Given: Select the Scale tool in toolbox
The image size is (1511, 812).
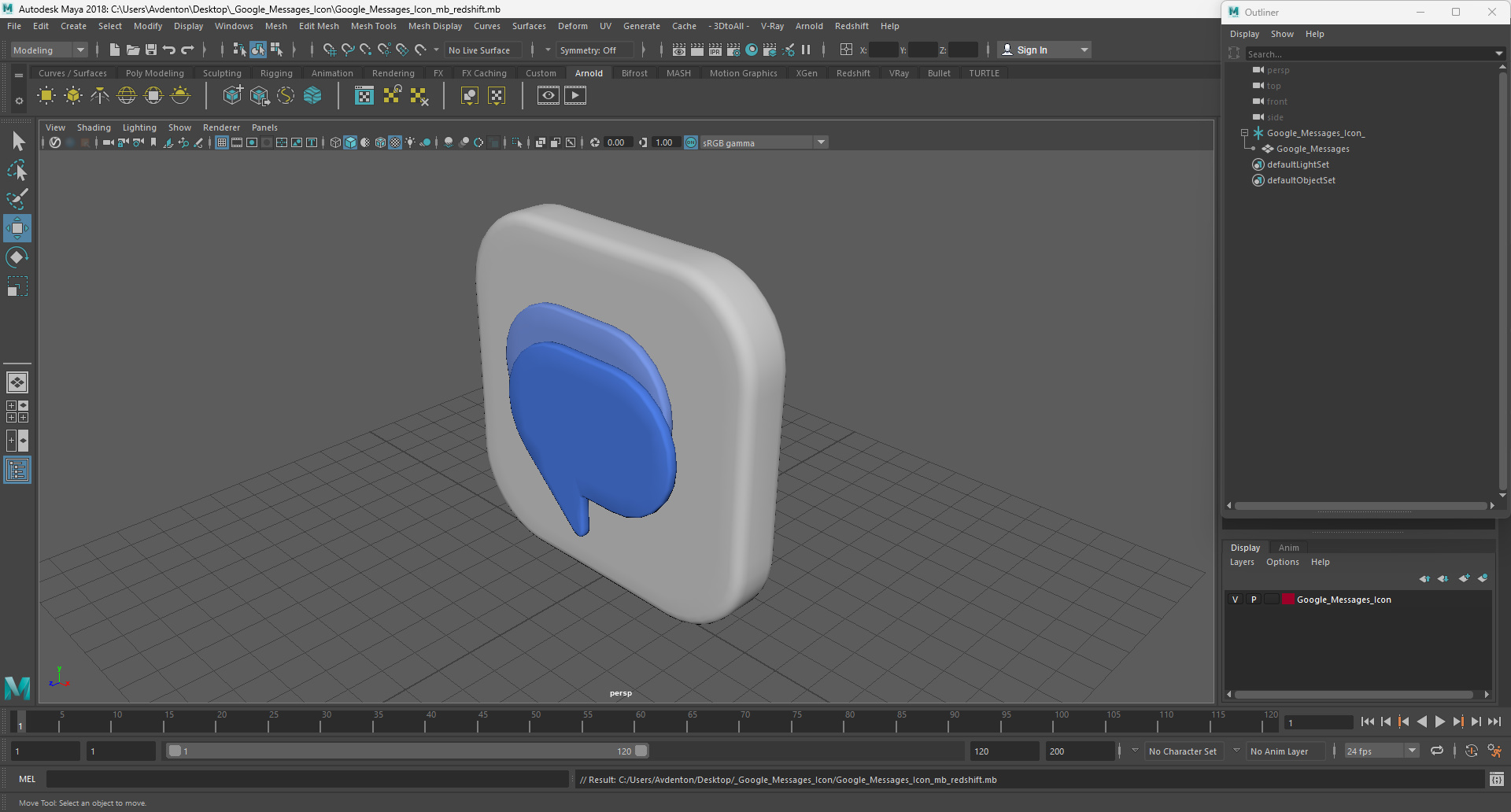Looking at the screenshot, I should [17, 286].
